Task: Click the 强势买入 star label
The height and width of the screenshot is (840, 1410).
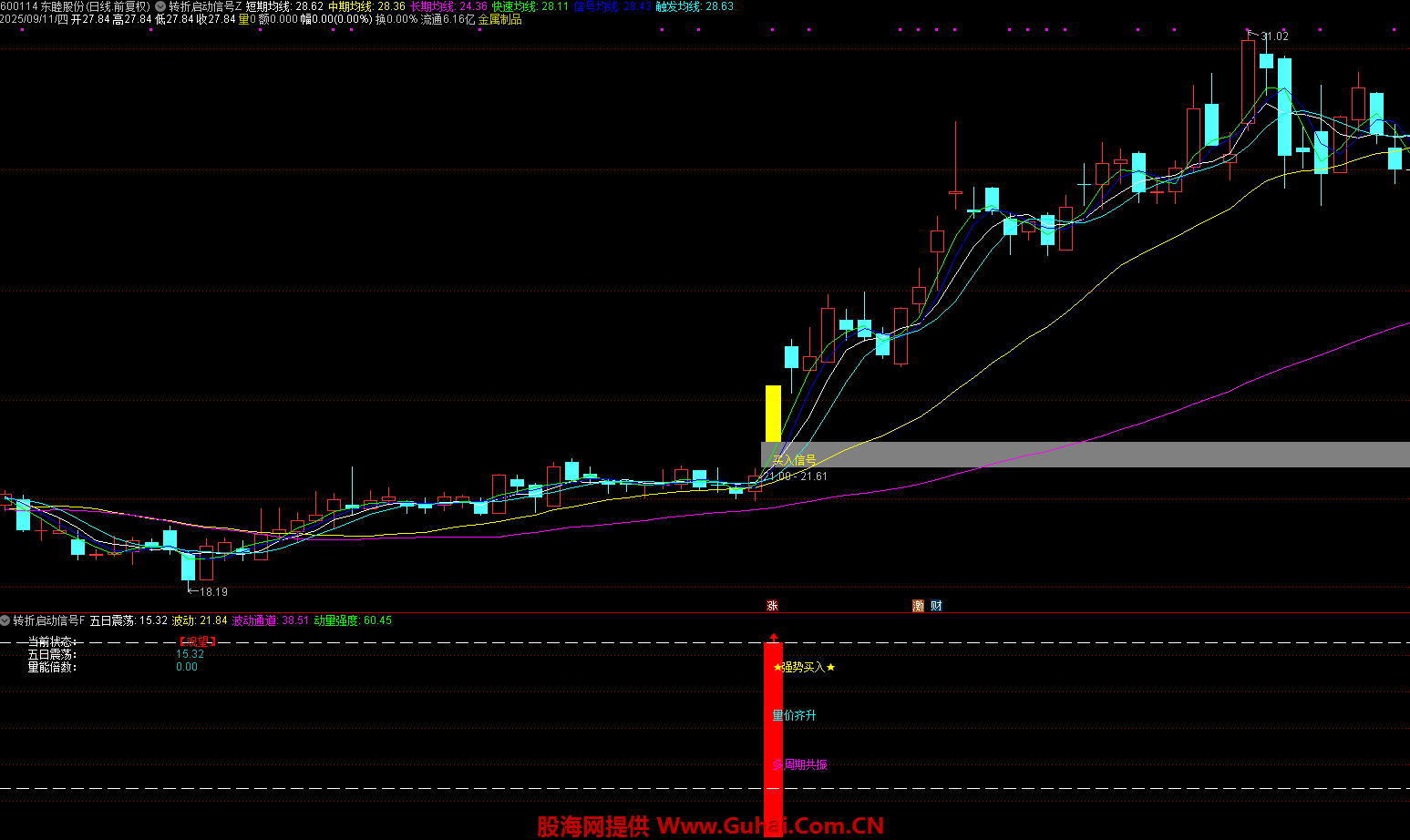Action: coord(804,668)
